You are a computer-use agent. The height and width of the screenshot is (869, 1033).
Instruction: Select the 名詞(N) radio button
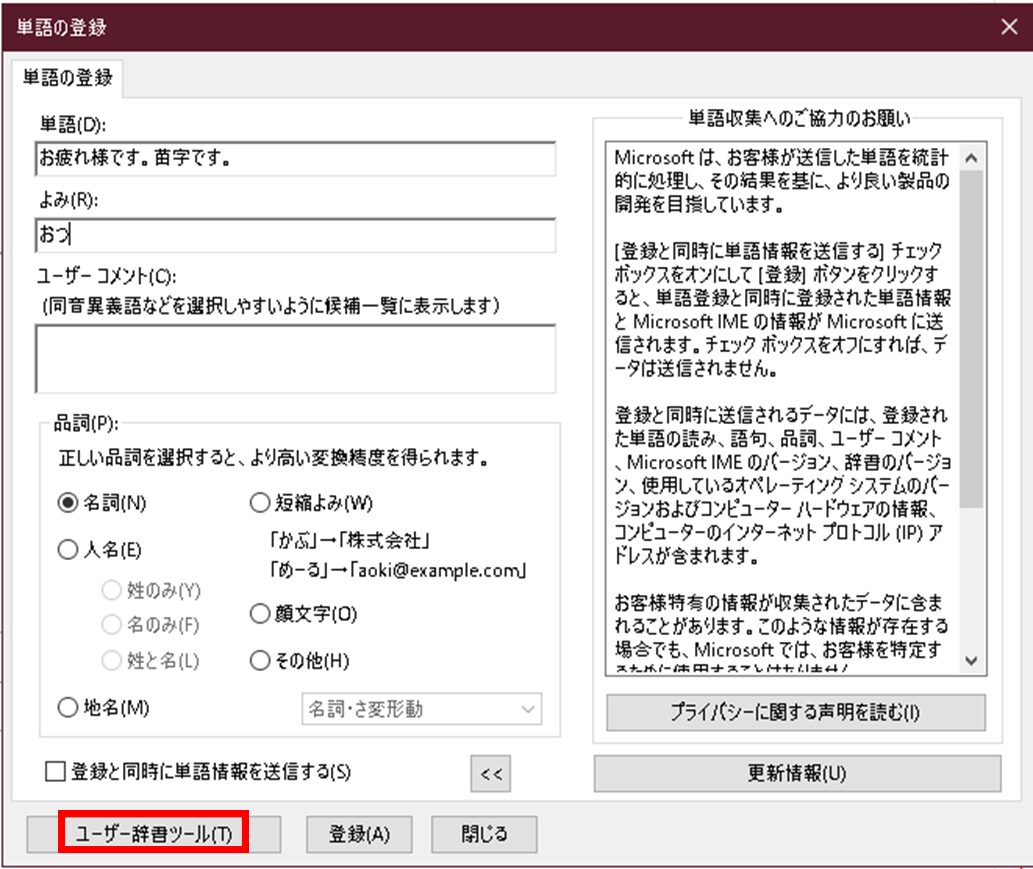(68, 504)
